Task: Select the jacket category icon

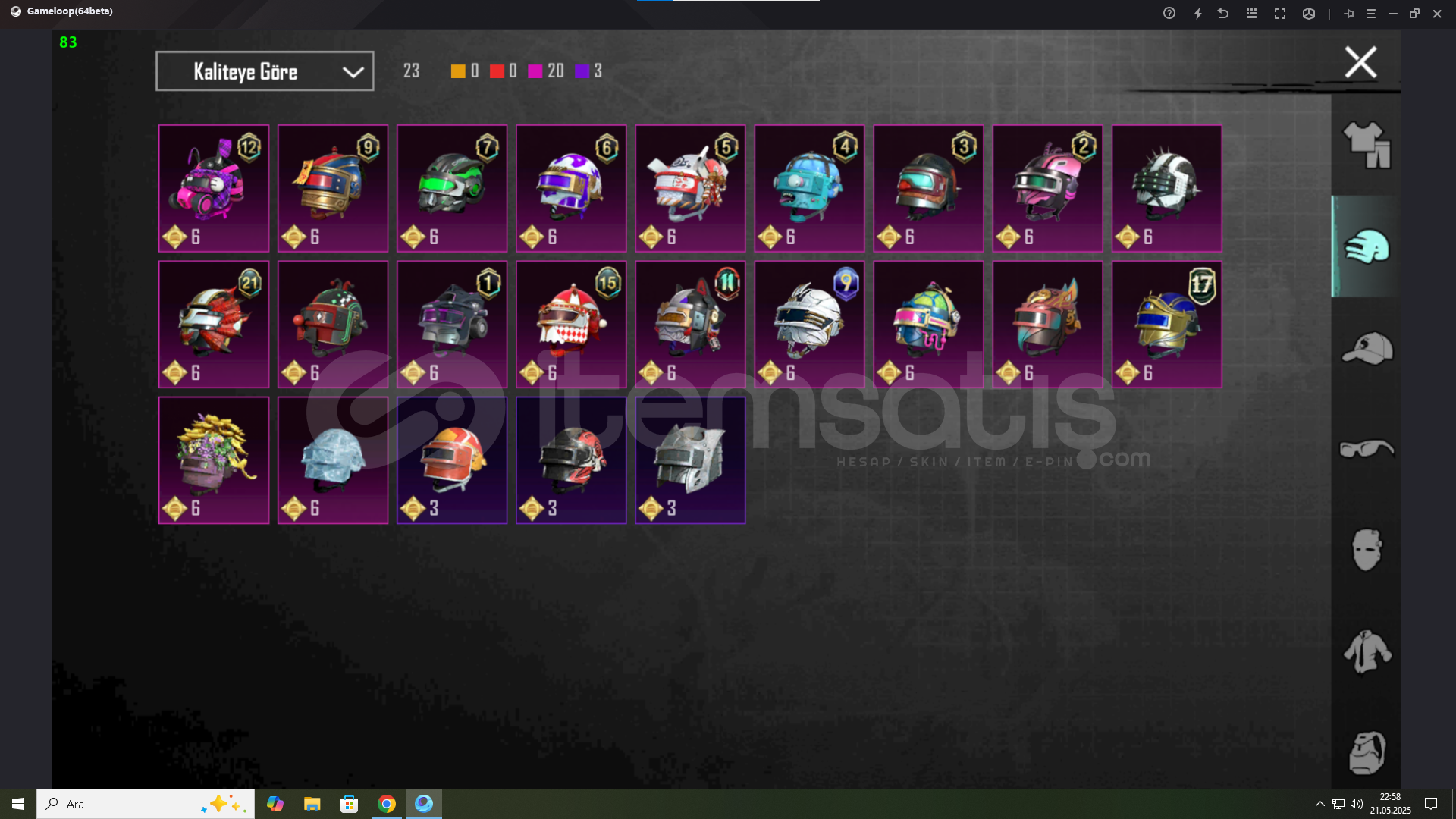Action: (x=1367, y=651)
